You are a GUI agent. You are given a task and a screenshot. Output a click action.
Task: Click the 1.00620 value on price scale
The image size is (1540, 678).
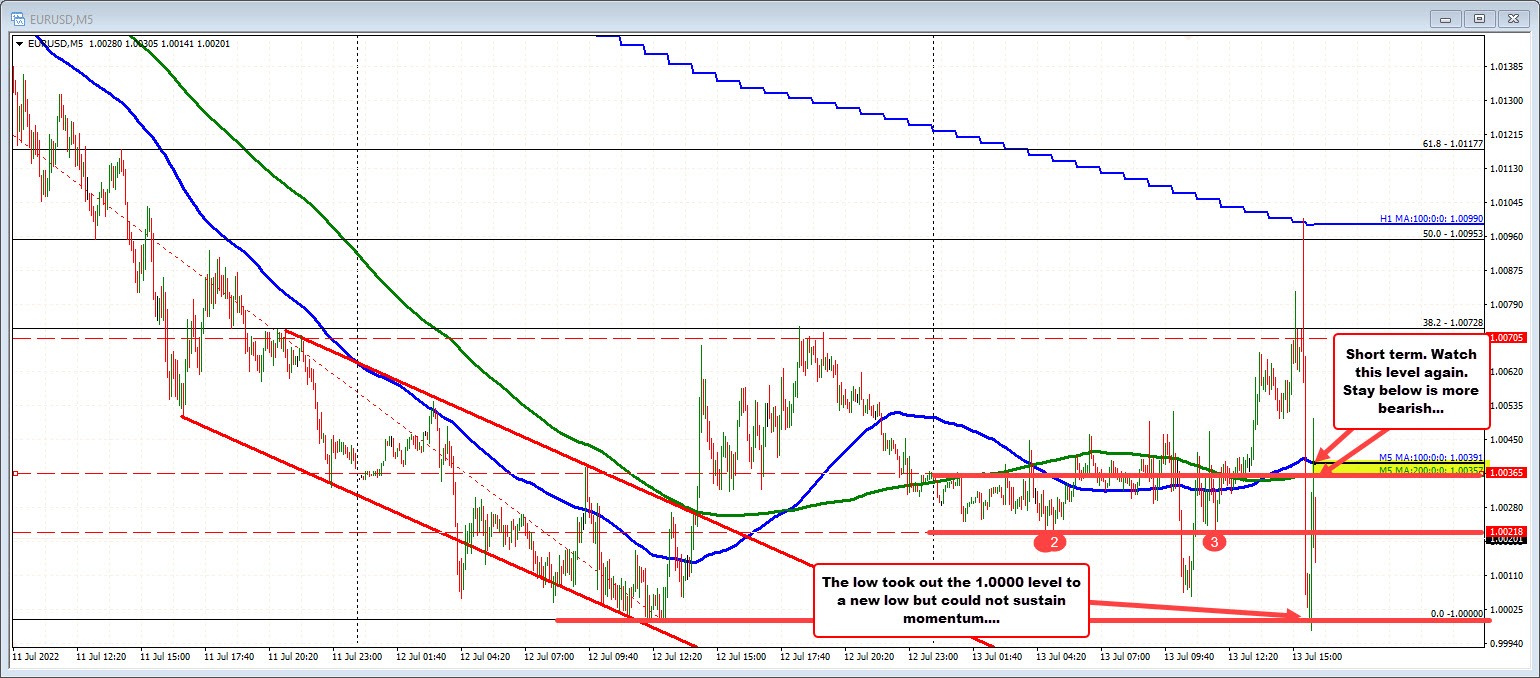(x=1507, y=371)
